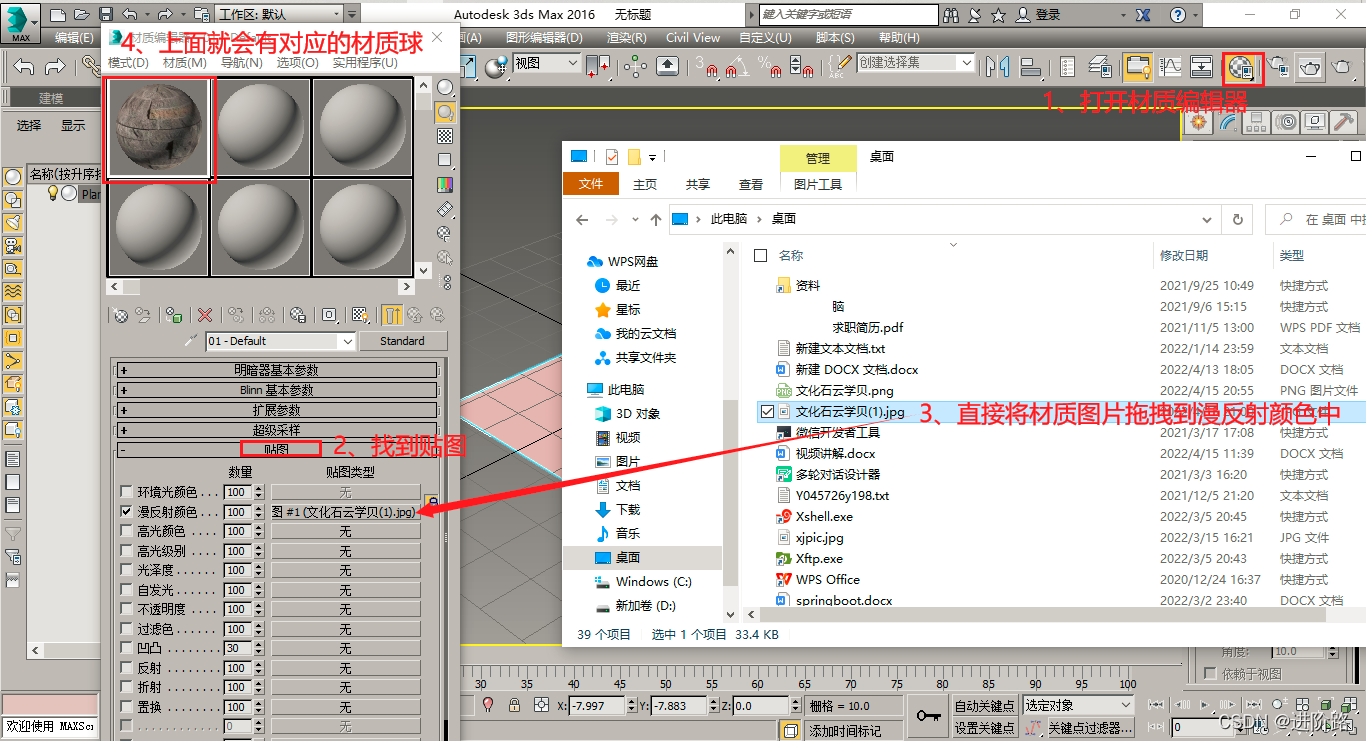Click Get Material icon in Material Editor
This screenshot has width=1366, height=741.
[121, 315]
